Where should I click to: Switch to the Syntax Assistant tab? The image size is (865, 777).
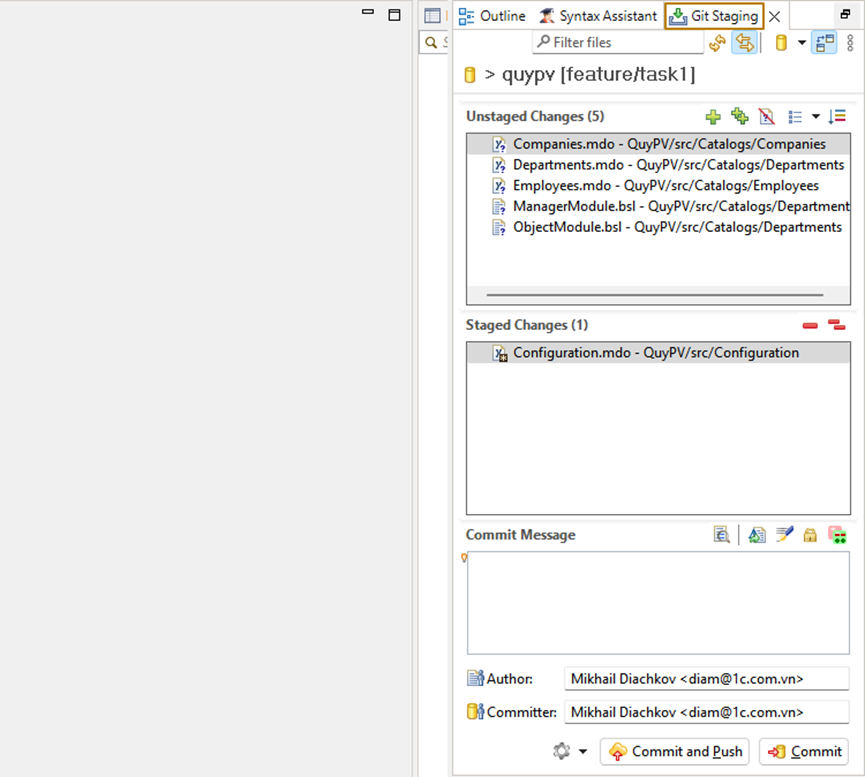tap(598, 16)
